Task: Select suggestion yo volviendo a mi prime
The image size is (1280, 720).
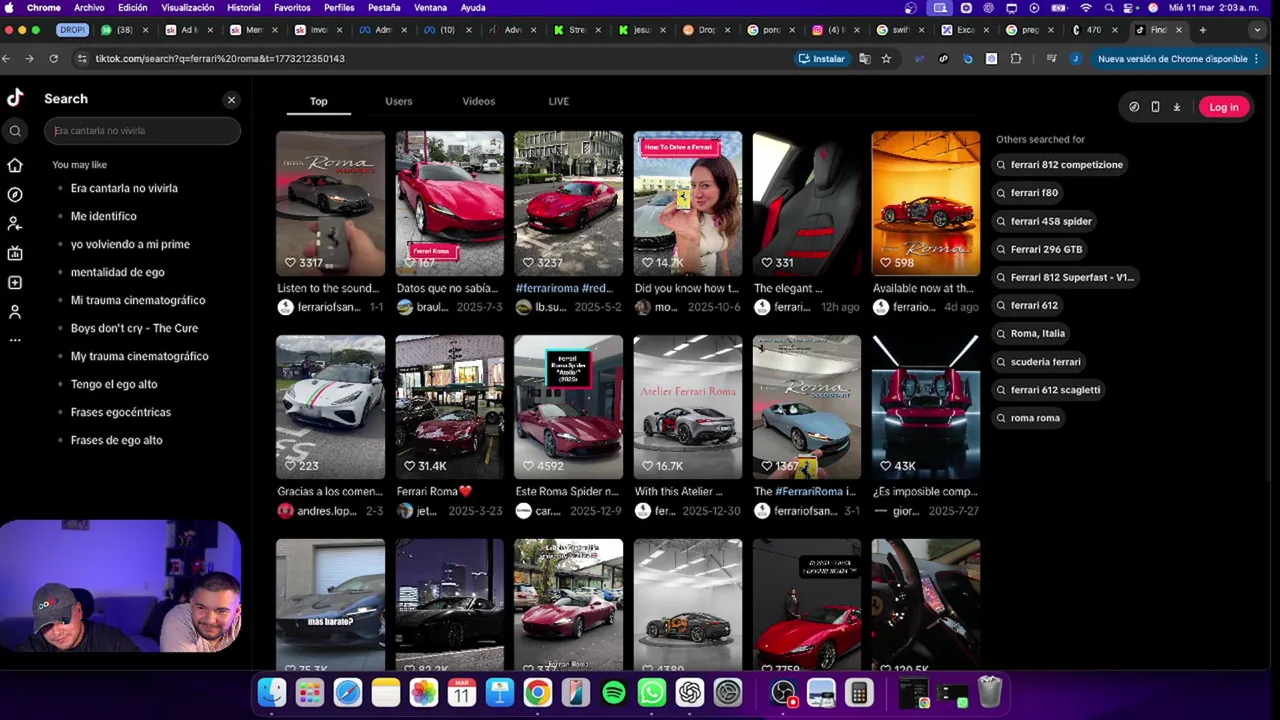Action: [130, 244]
